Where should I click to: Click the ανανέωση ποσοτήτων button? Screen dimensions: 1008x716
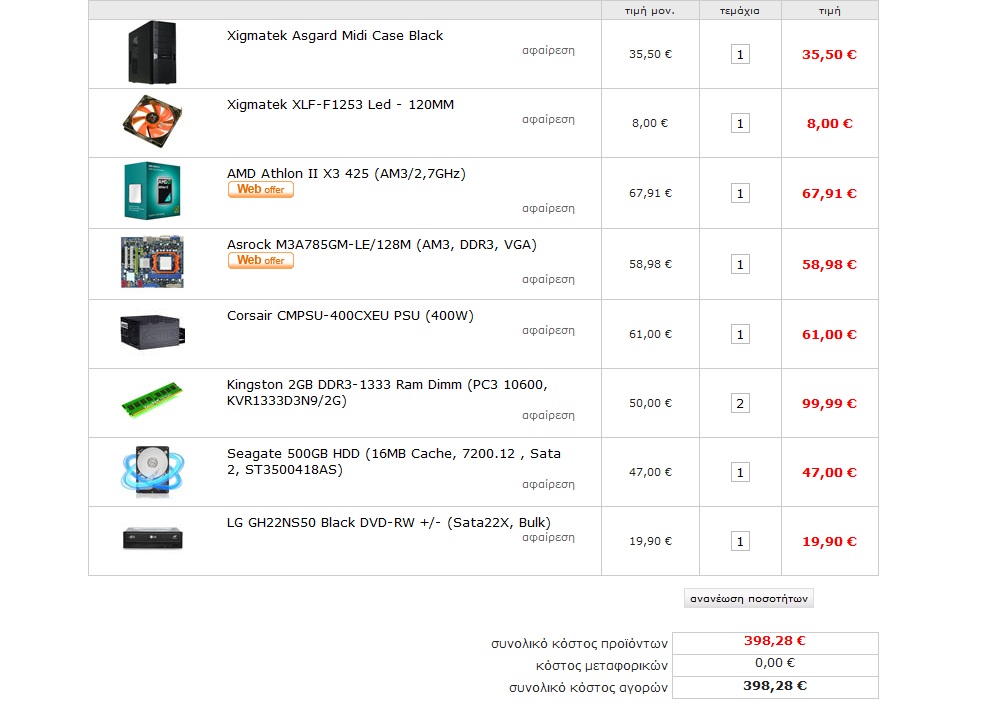(x=749, y=598)
